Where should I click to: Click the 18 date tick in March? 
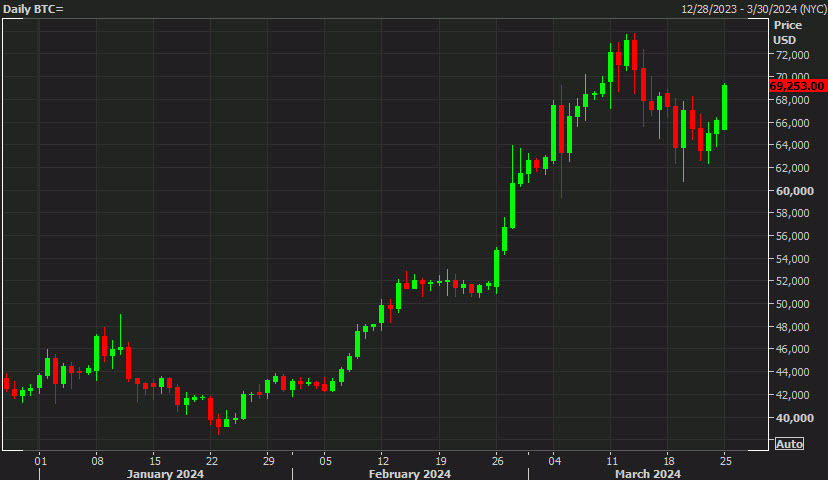coord(669,461)
